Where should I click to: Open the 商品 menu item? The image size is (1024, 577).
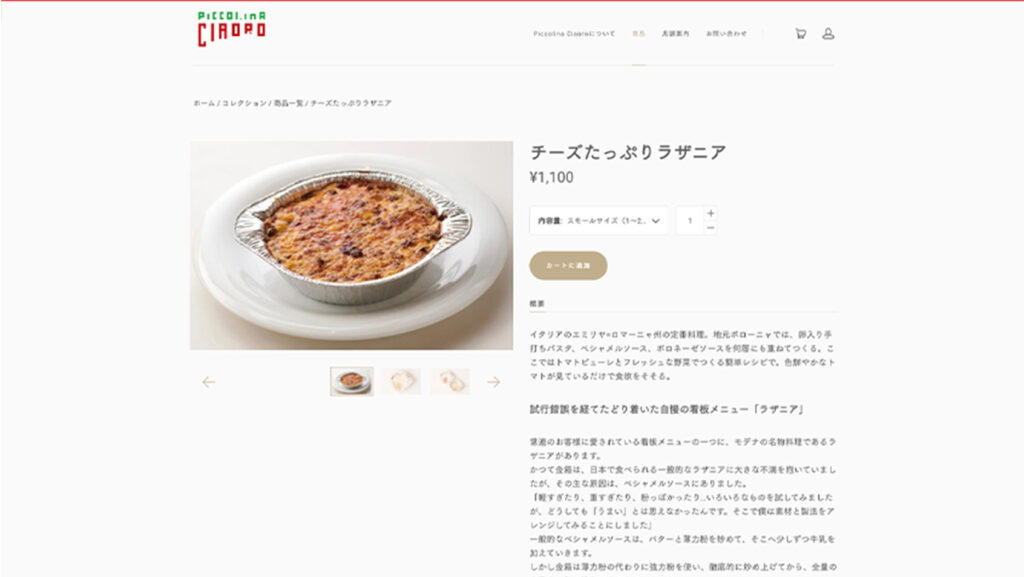639,33
